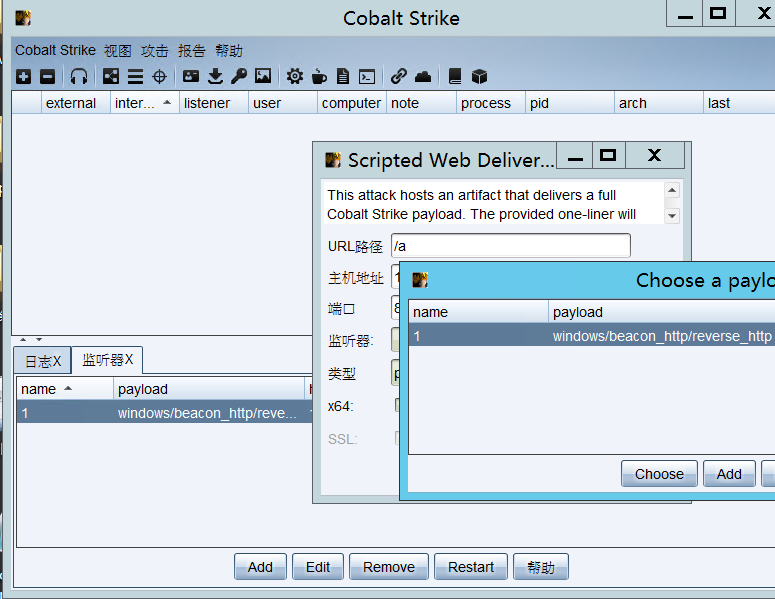Click name header in Choose a payload dialog
The image size is (775, 599).
[x=478, y=312]
